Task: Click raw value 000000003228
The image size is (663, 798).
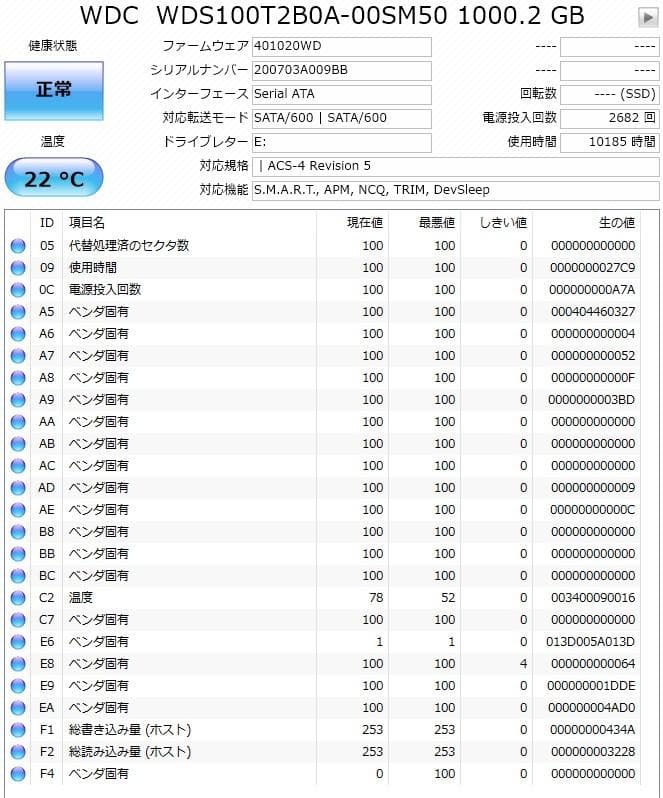Action: point(593,752)
